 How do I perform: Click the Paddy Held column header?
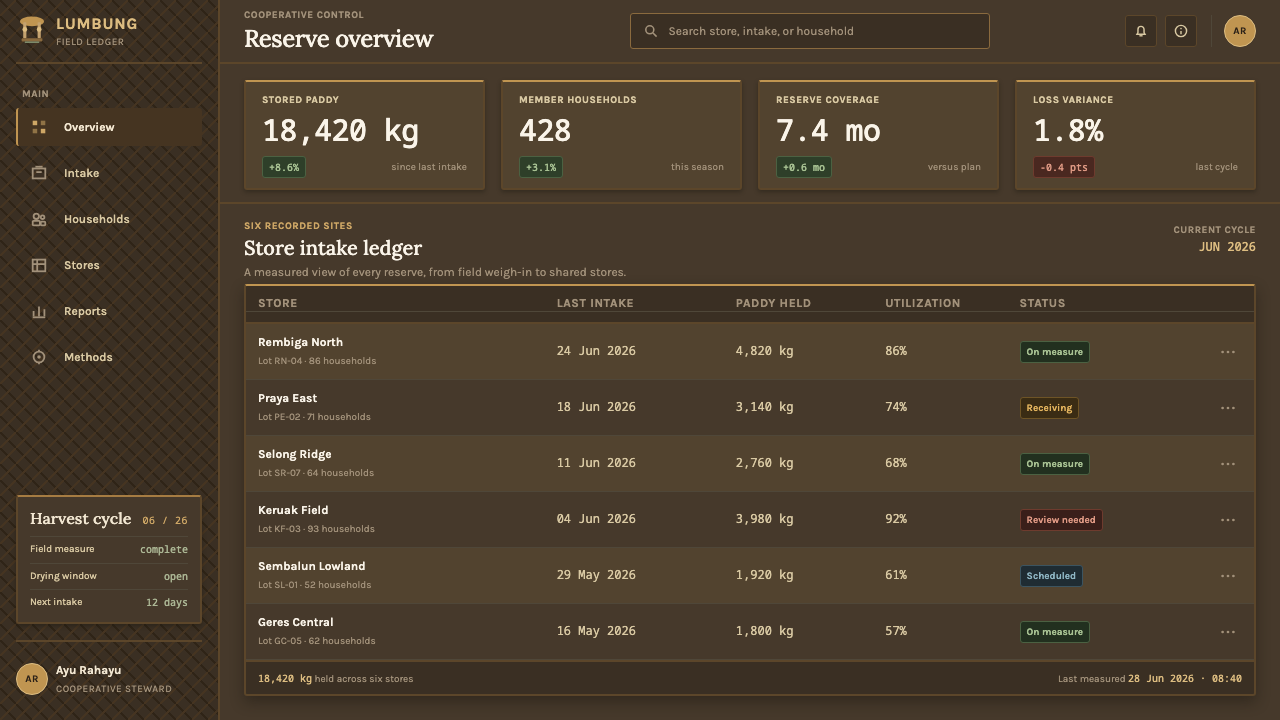(x=773, y=303)
